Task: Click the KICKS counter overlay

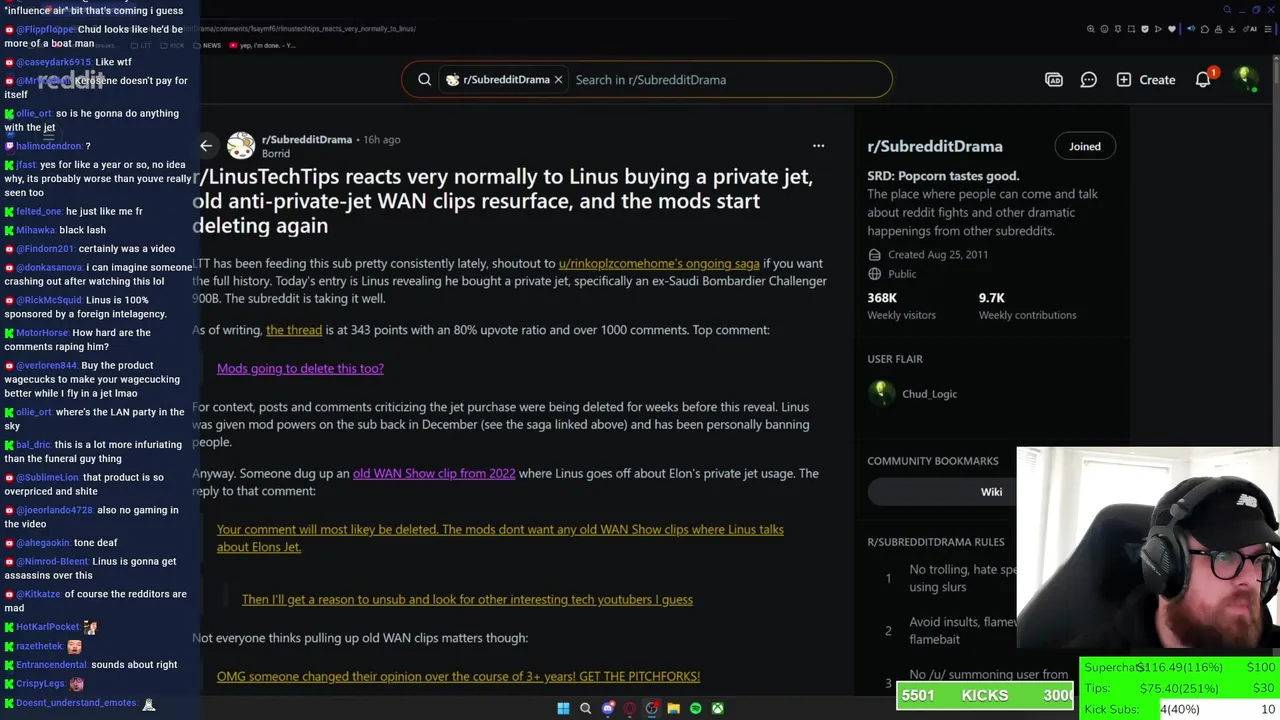Action: [x=984, y=695]
